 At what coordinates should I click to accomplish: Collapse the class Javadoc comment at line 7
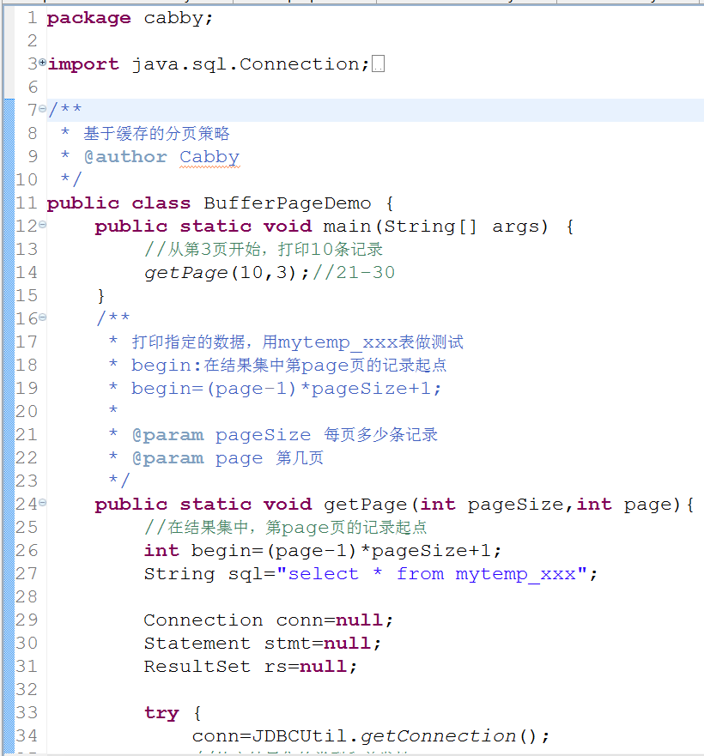(x=42, y=109)
